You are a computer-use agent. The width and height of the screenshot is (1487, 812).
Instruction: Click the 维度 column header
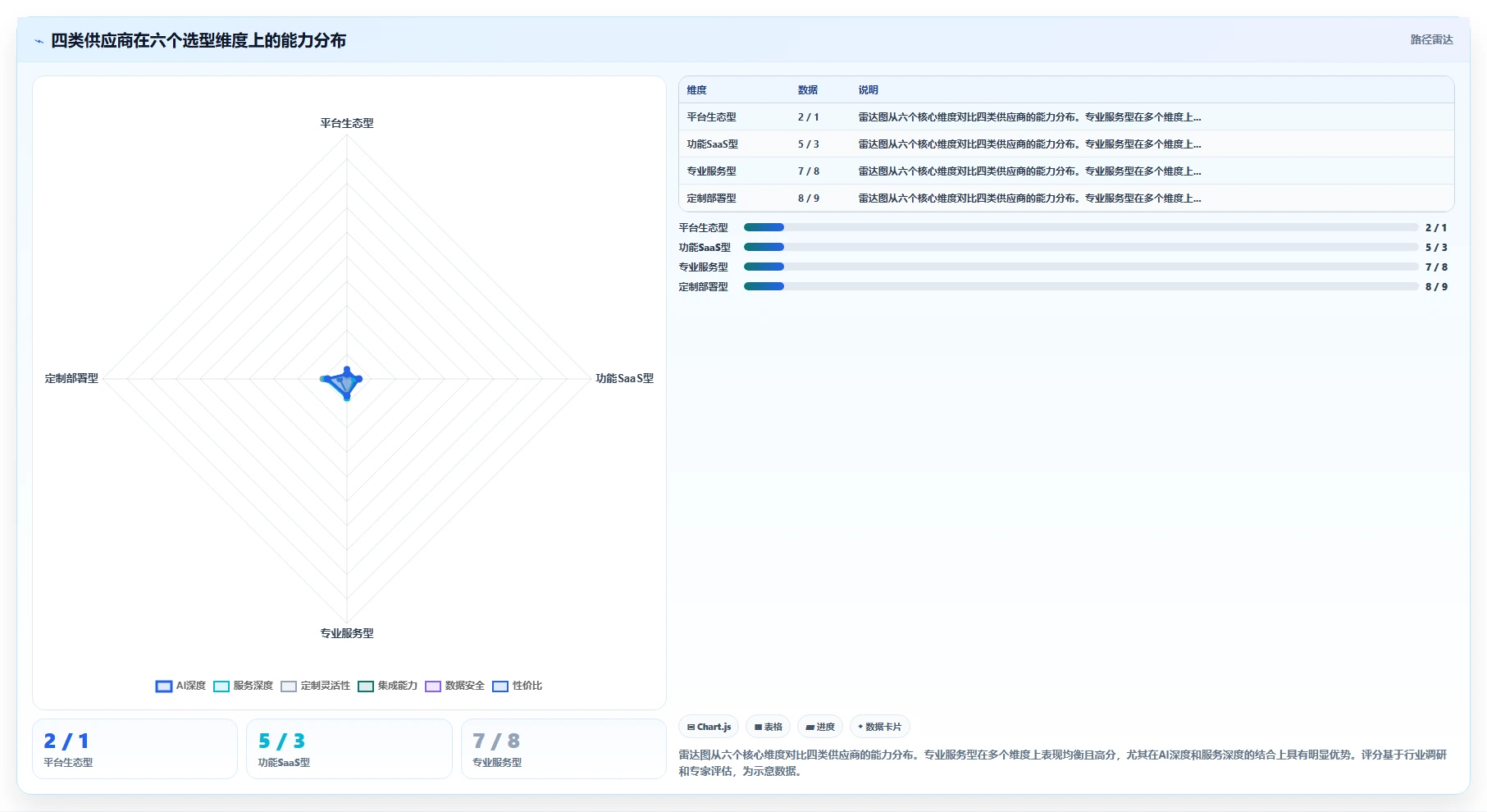coord(696,90)
